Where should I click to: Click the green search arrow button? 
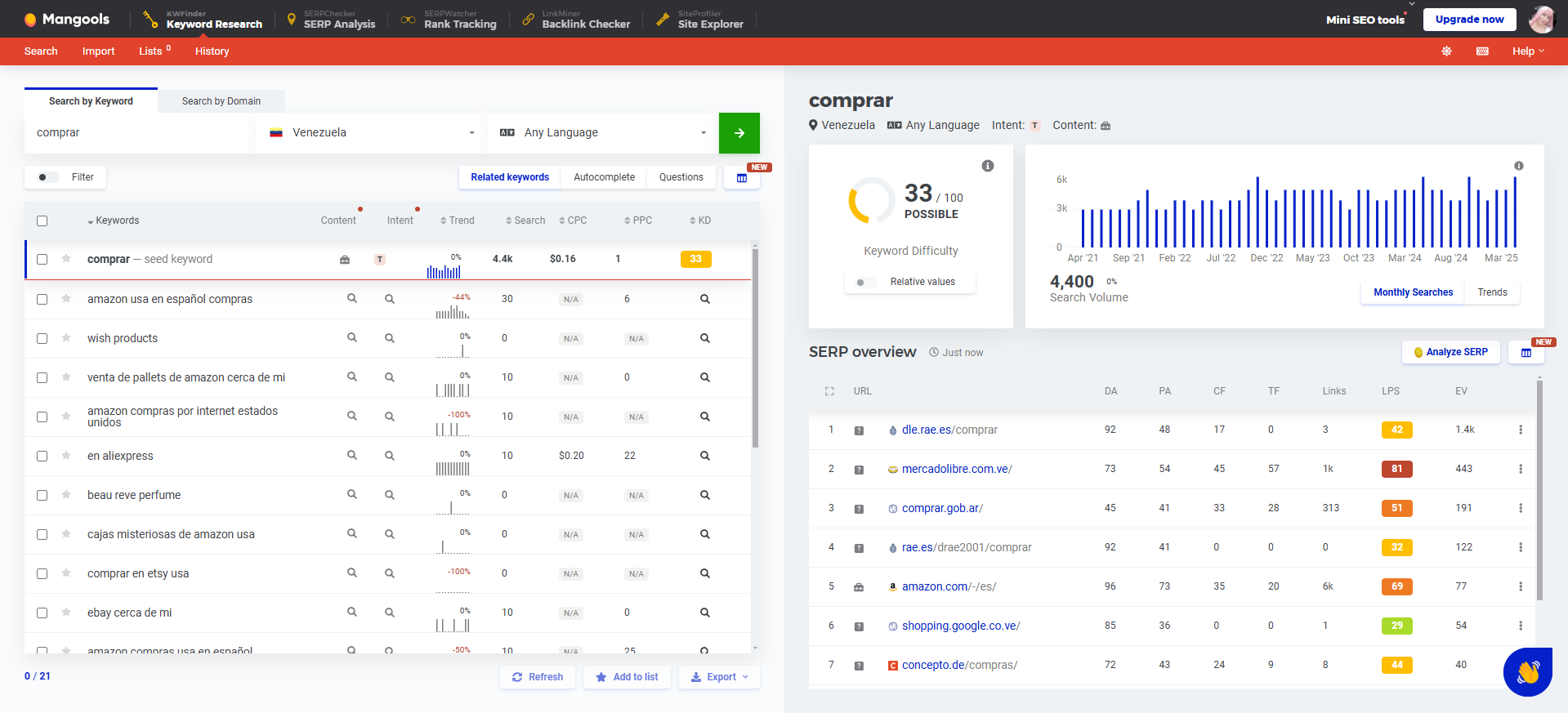pos(739,133)
